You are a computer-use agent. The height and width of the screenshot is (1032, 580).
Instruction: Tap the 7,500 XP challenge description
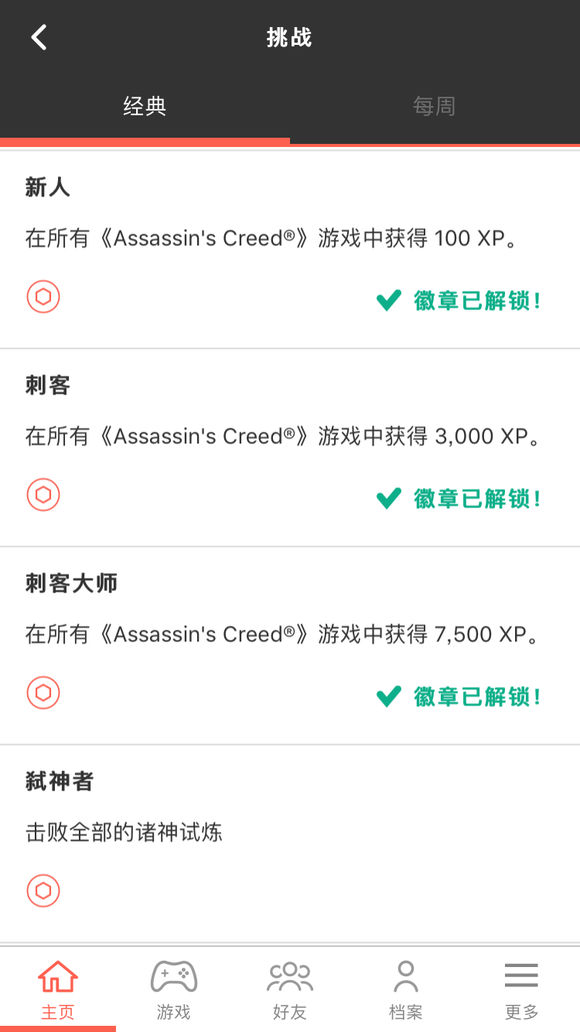[283, 634]
